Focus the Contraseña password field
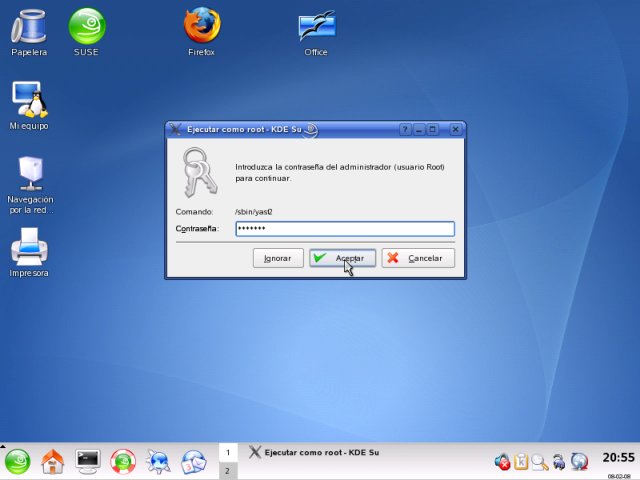This screenshot has height=480, width=640. 345,229
